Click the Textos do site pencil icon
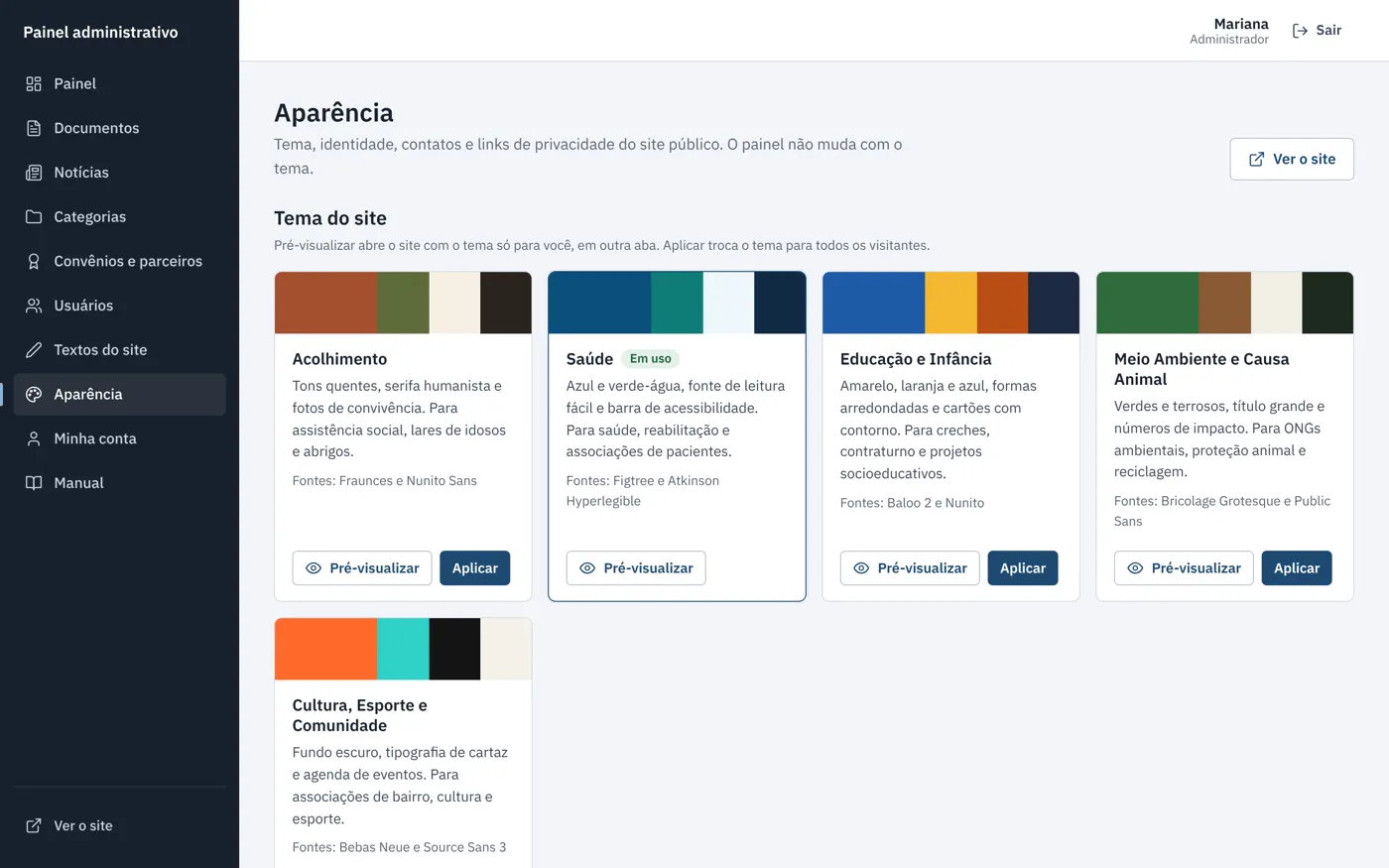 pos(34,350)
